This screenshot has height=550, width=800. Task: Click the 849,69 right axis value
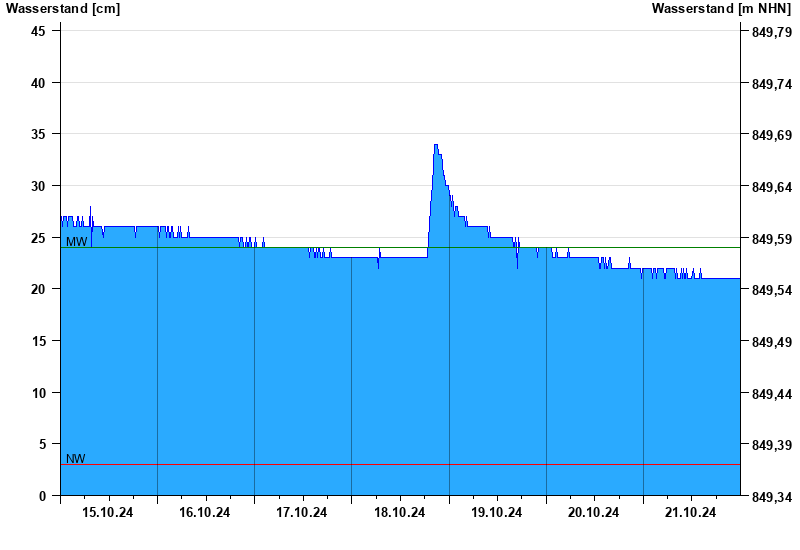tap(772, 136)
